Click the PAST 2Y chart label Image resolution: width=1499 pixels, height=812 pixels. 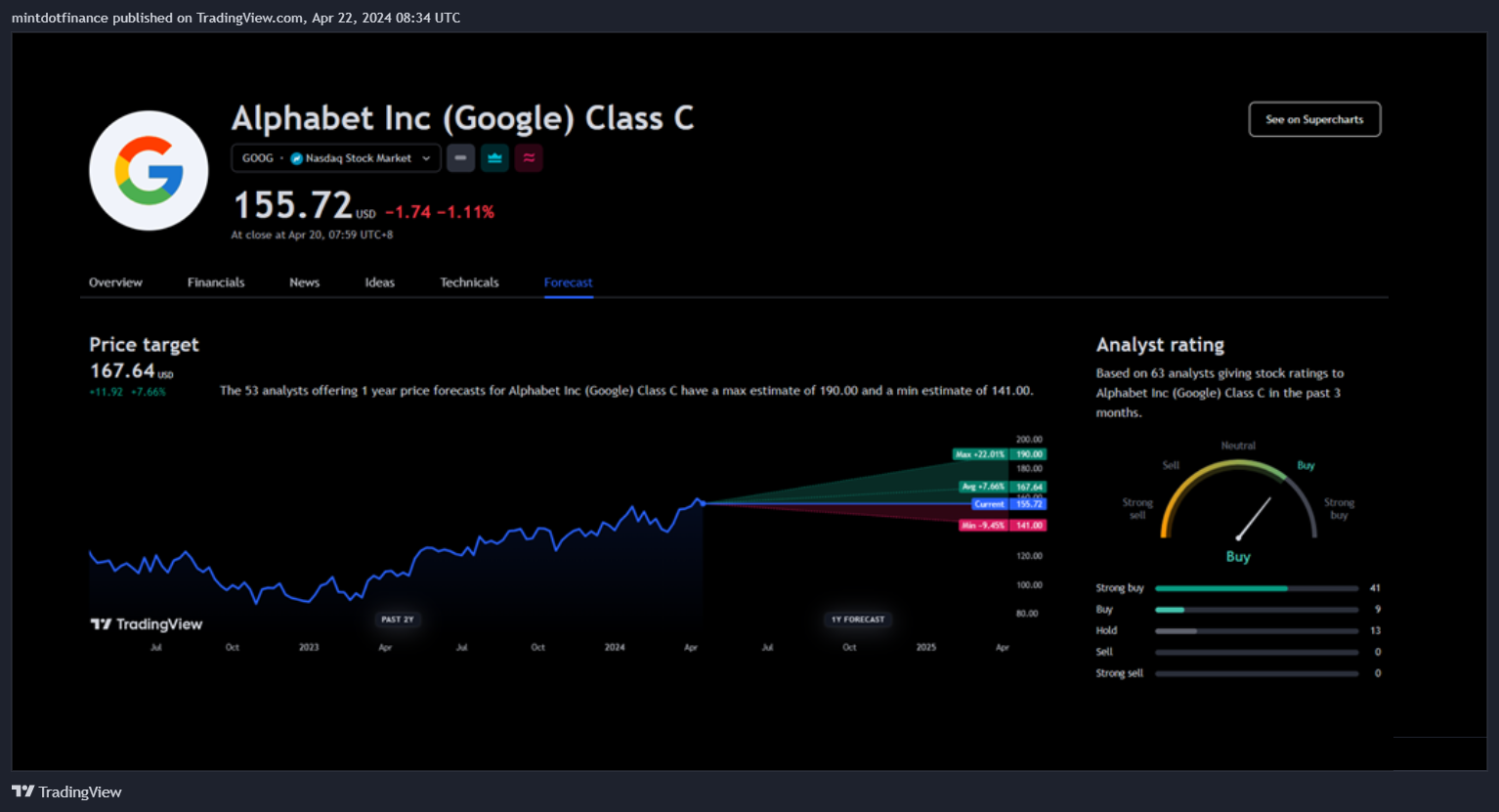coord(398,620)
